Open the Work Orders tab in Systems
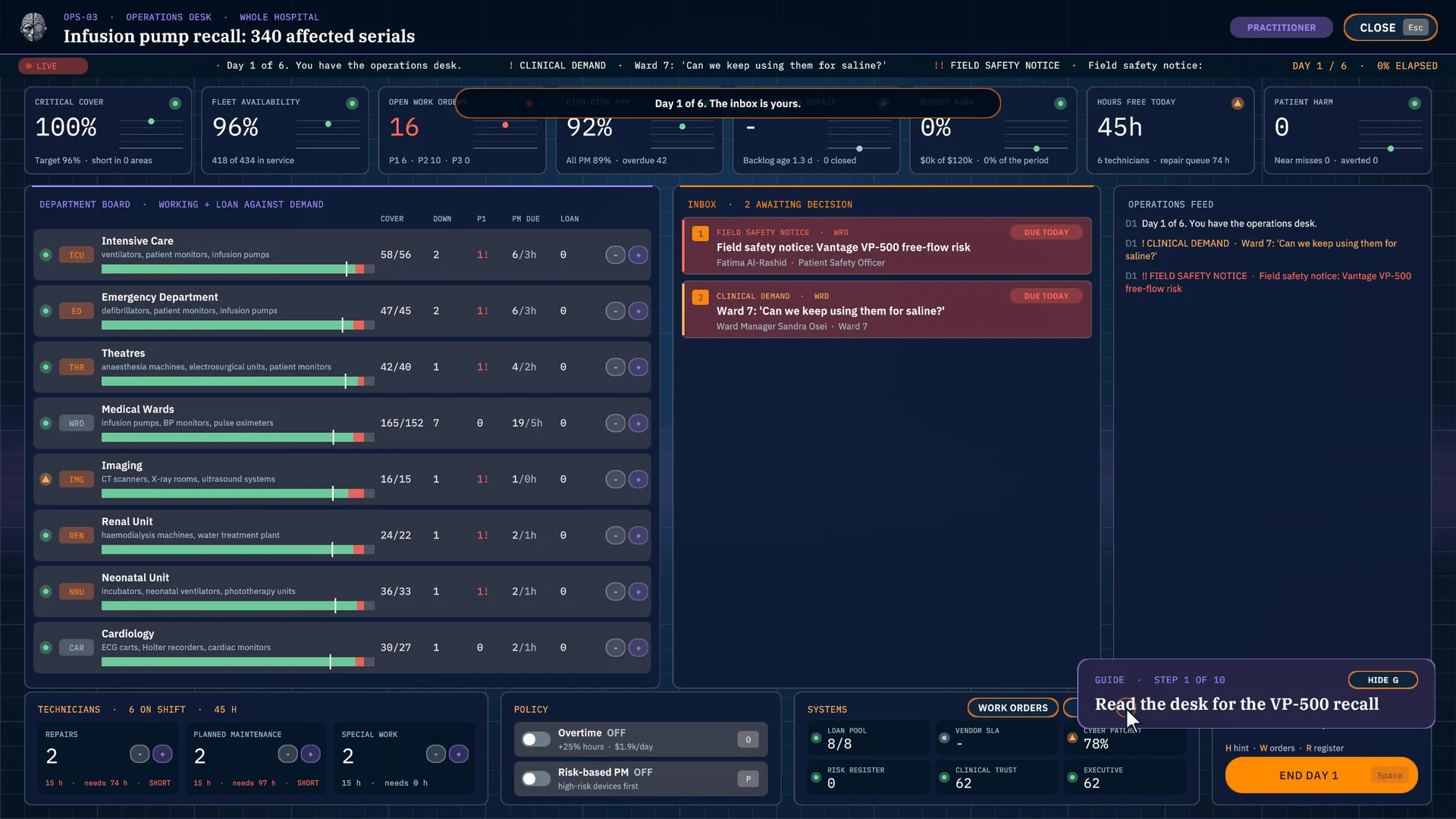 click(1012, 708)
